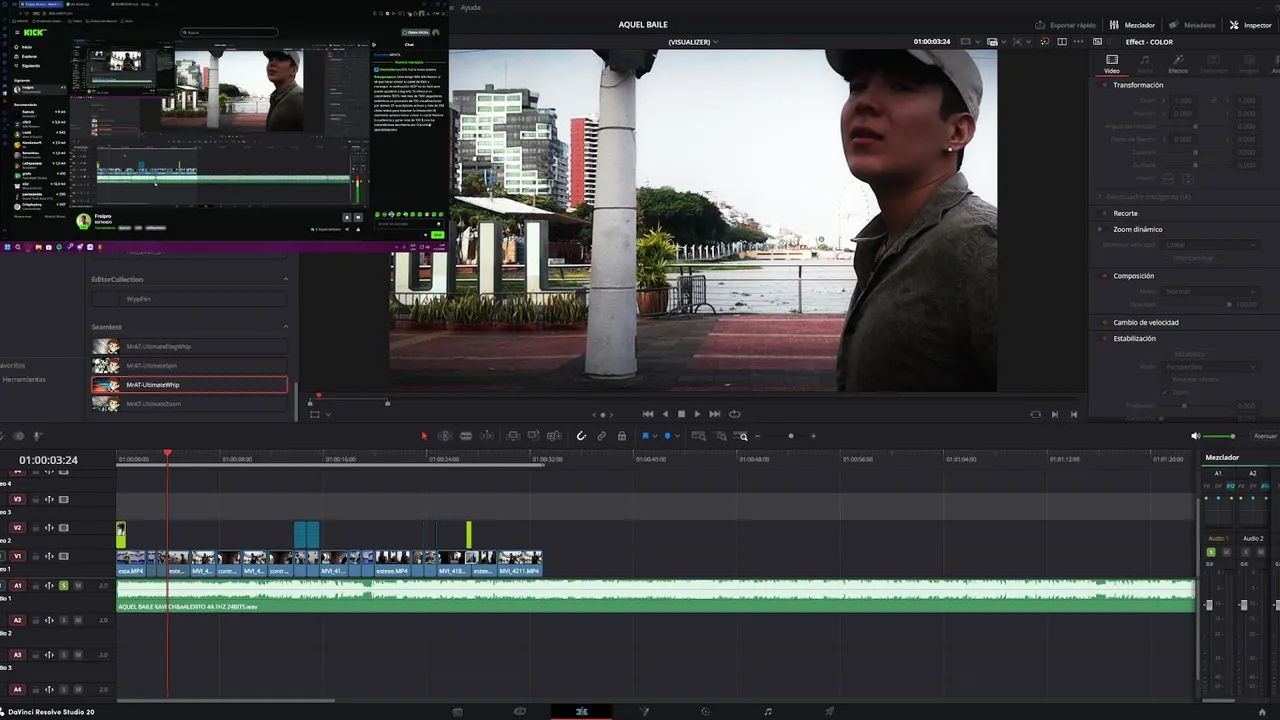The image size is (1280, 720).
Task: Jump to first frame in viewer
Action: pyautogui.click(x=648, y=414)
